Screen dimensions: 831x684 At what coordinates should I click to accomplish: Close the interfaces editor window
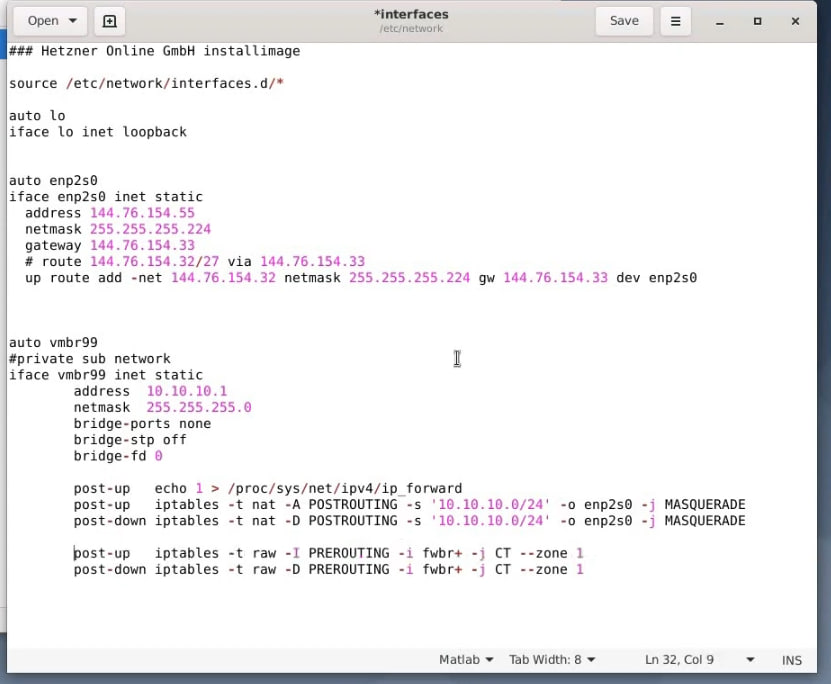tap(796, 21)
